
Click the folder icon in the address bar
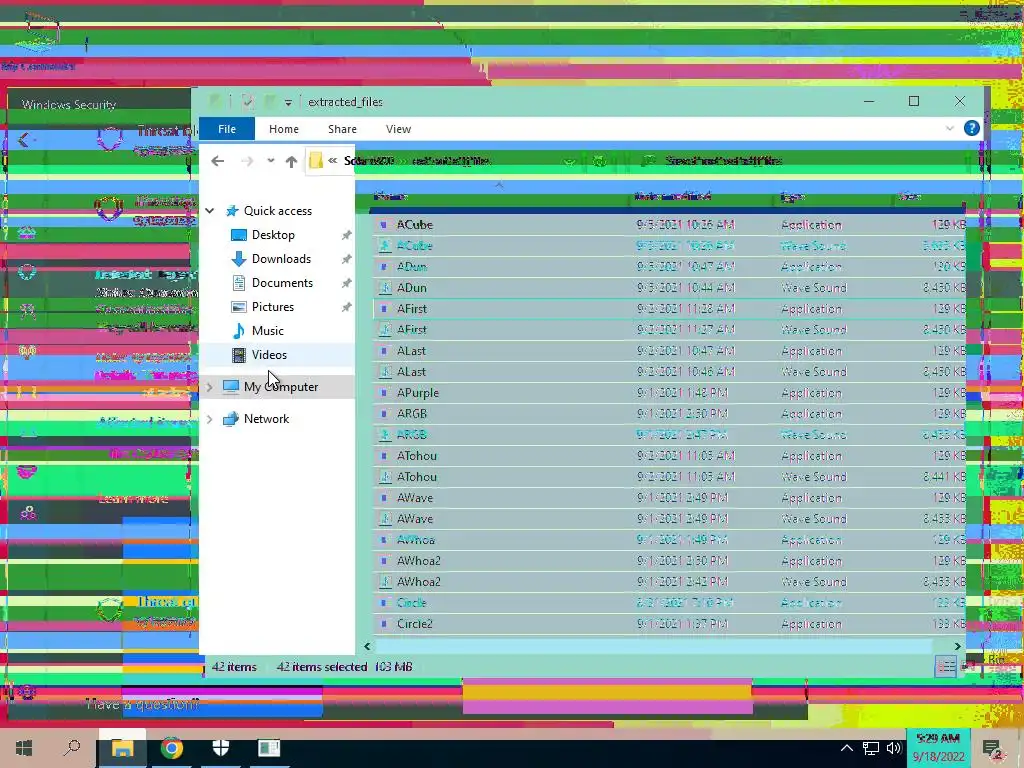316,160
